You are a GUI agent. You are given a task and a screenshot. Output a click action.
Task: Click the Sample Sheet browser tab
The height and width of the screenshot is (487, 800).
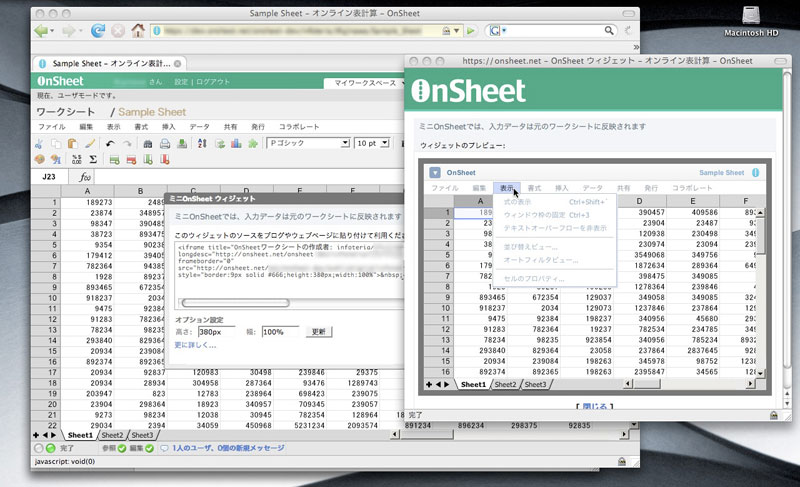pyautogui.click(x=110, y=63)
